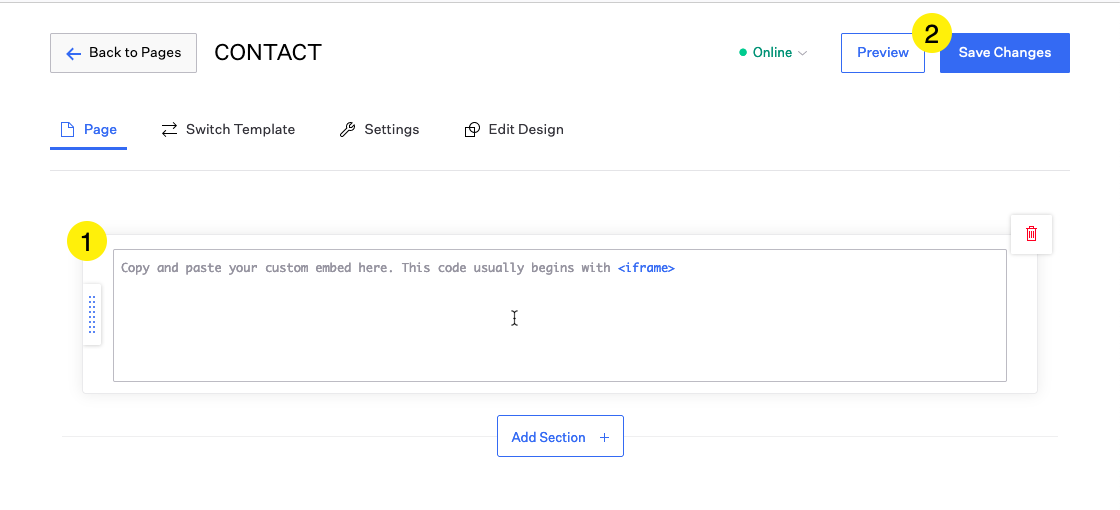Image resolution: width=1120 pixels, height=510 pixels.
Task: Open the Edit Design tab label
Action: (x=526, y=129)
